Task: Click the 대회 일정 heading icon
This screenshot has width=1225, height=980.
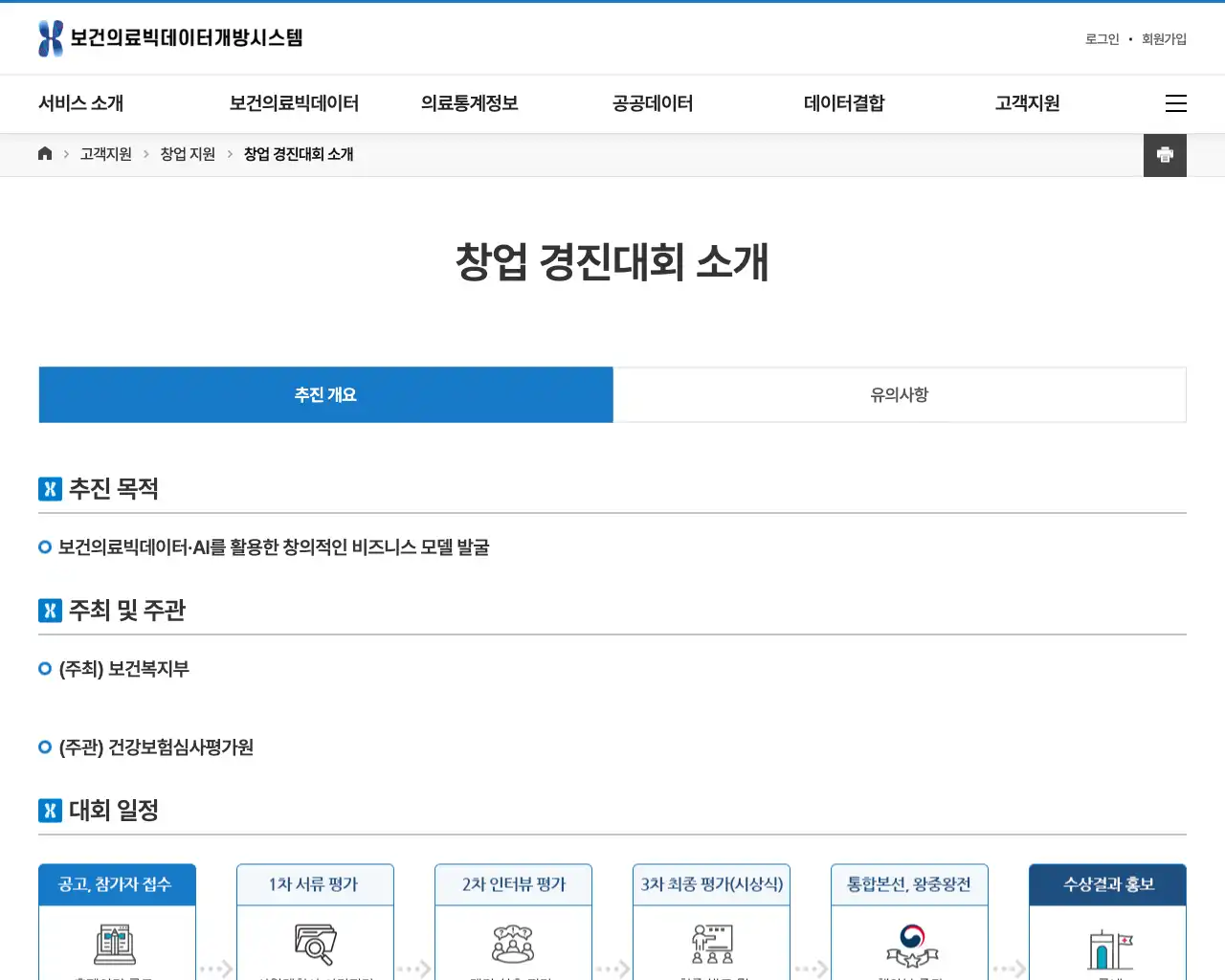Action: point(50,811)
